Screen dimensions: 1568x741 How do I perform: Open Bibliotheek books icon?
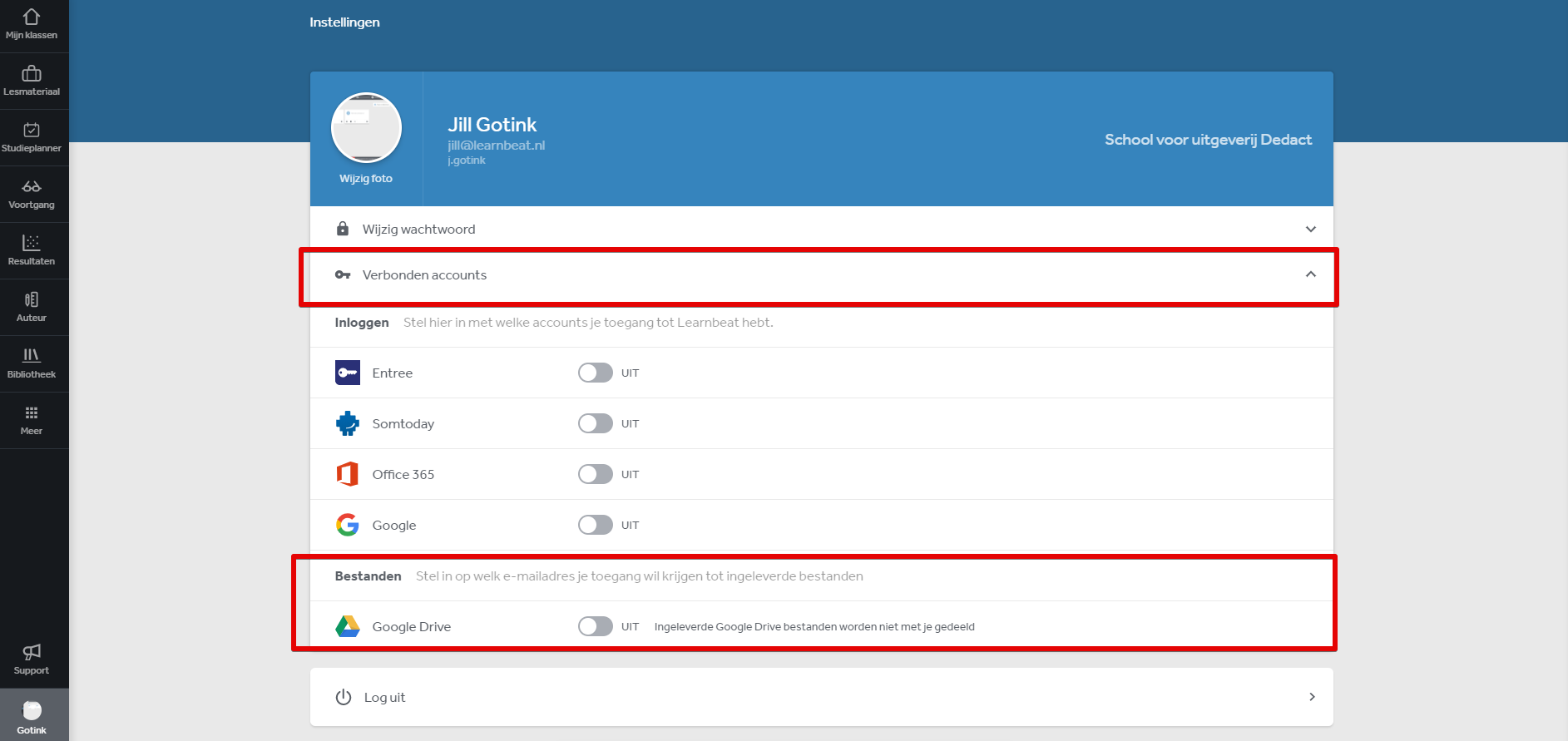pyautogui.click(x=32, y=356)
